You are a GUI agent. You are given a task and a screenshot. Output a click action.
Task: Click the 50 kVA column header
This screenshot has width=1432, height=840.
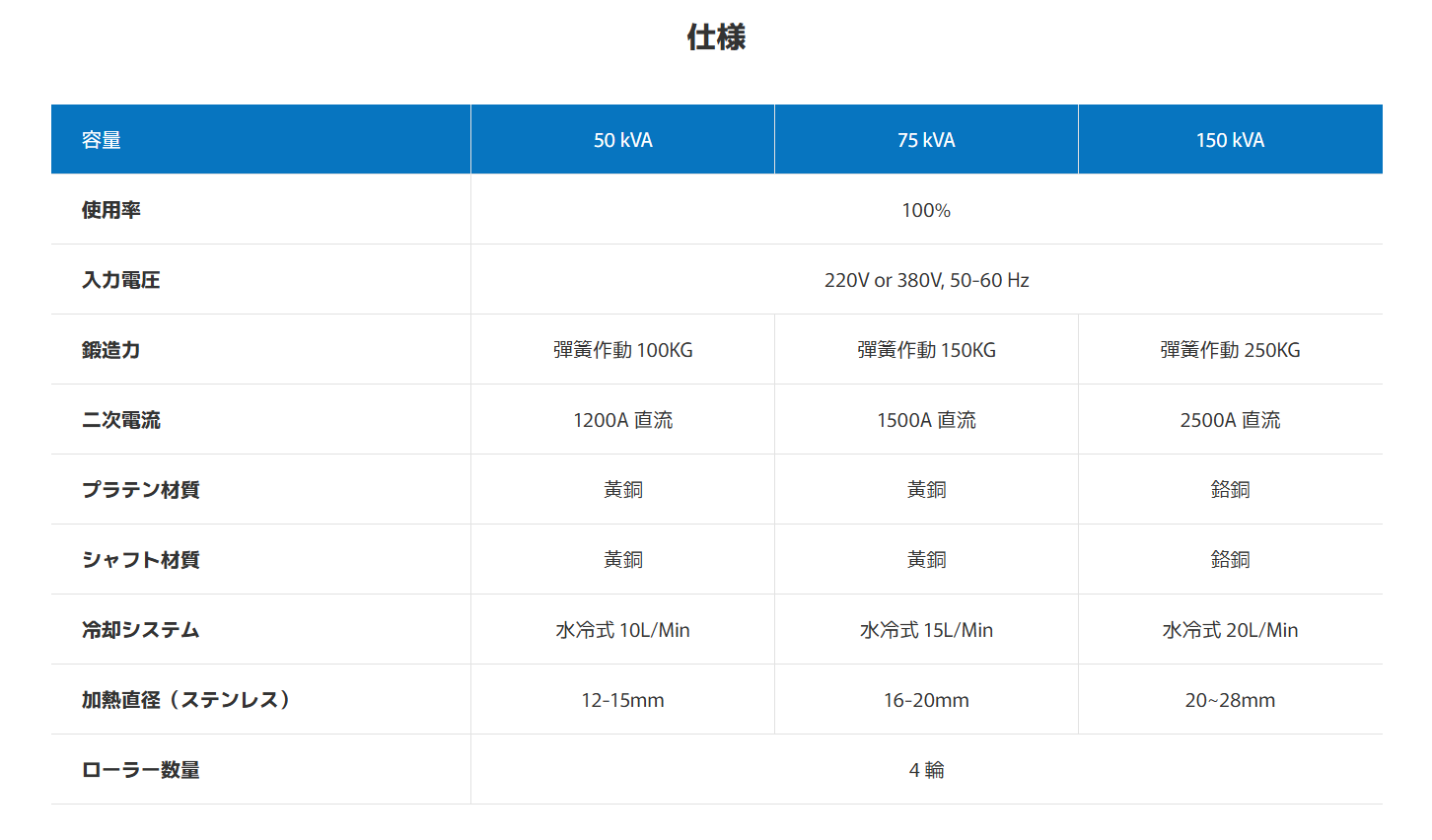pos(622,140)
